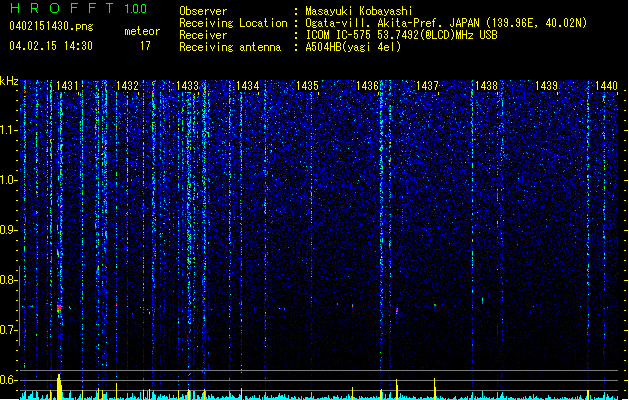
Task: Click the 0.9 kHz axis label
Action: point(8,230)
